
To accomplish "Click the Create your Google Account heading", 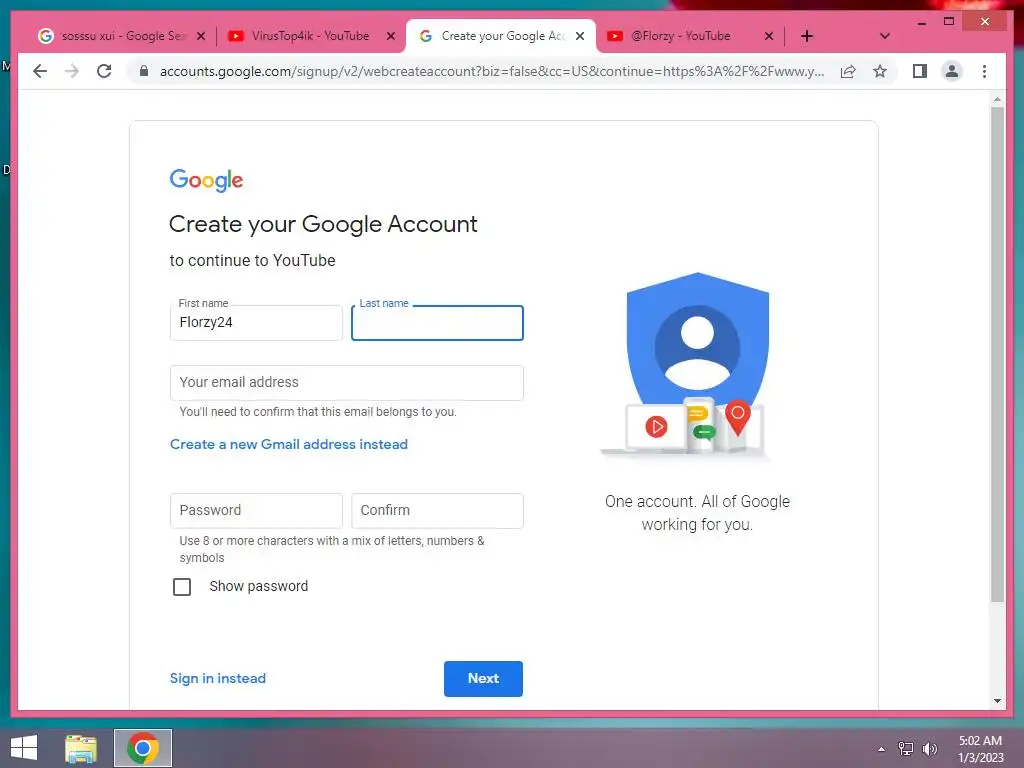I will [323, 224].
